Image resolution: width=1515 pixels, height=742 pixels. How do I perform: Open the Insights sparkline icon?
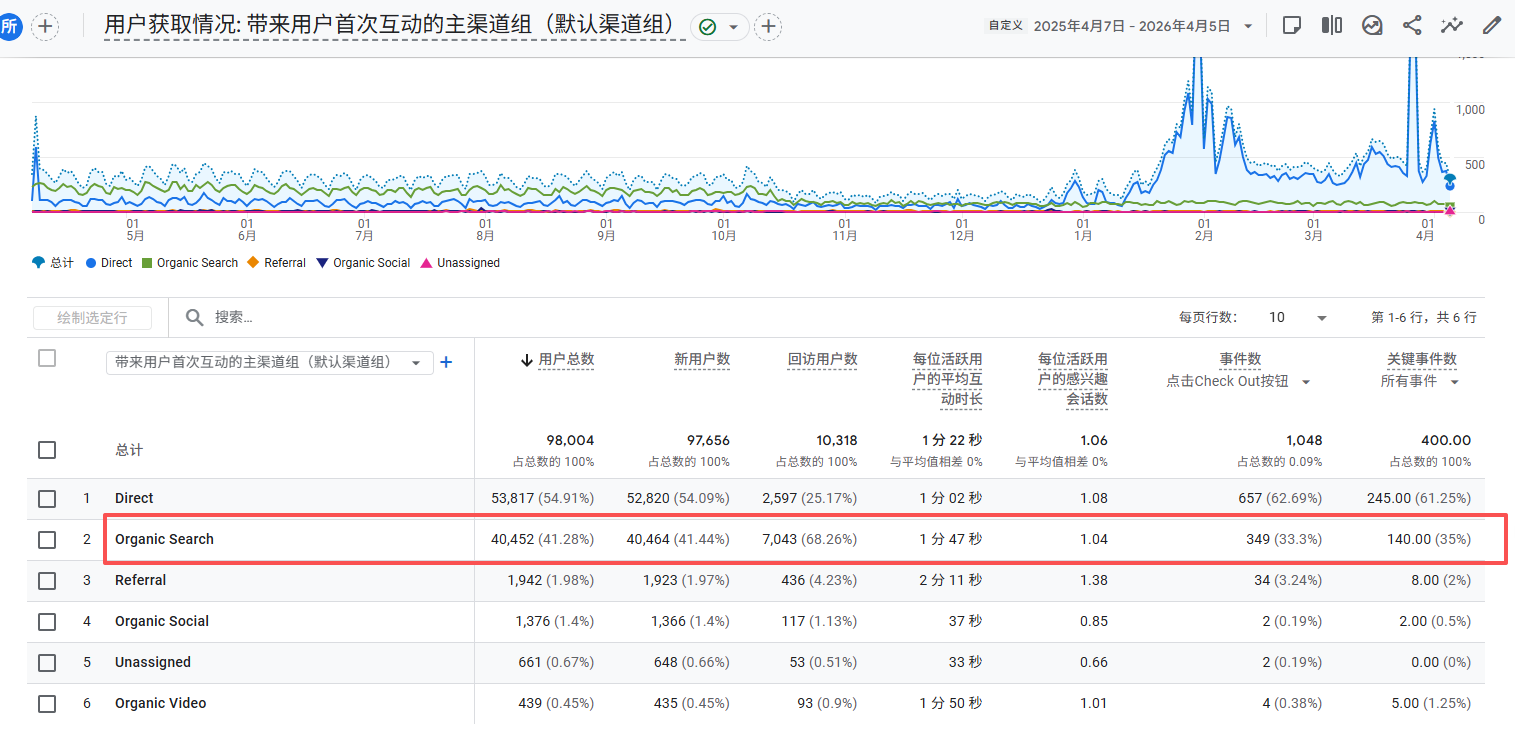[x=1452, y=26]
